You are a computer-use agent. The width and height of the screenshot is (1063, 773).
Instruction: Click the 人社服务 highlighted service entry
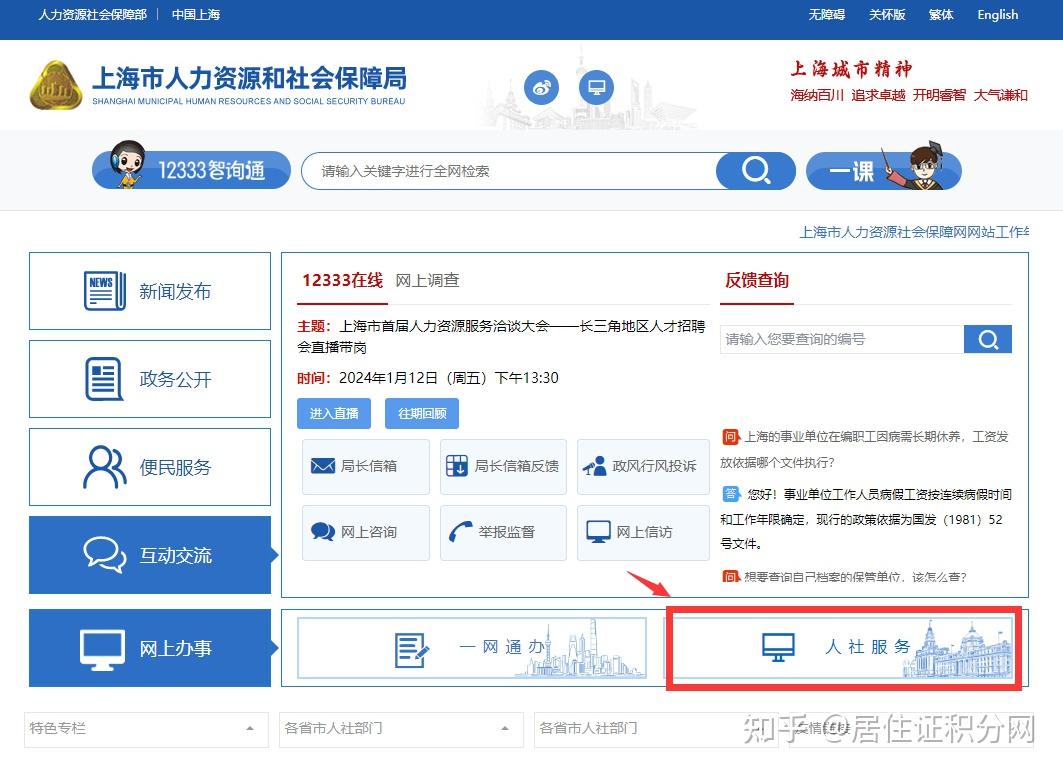(x=843, y=646)
